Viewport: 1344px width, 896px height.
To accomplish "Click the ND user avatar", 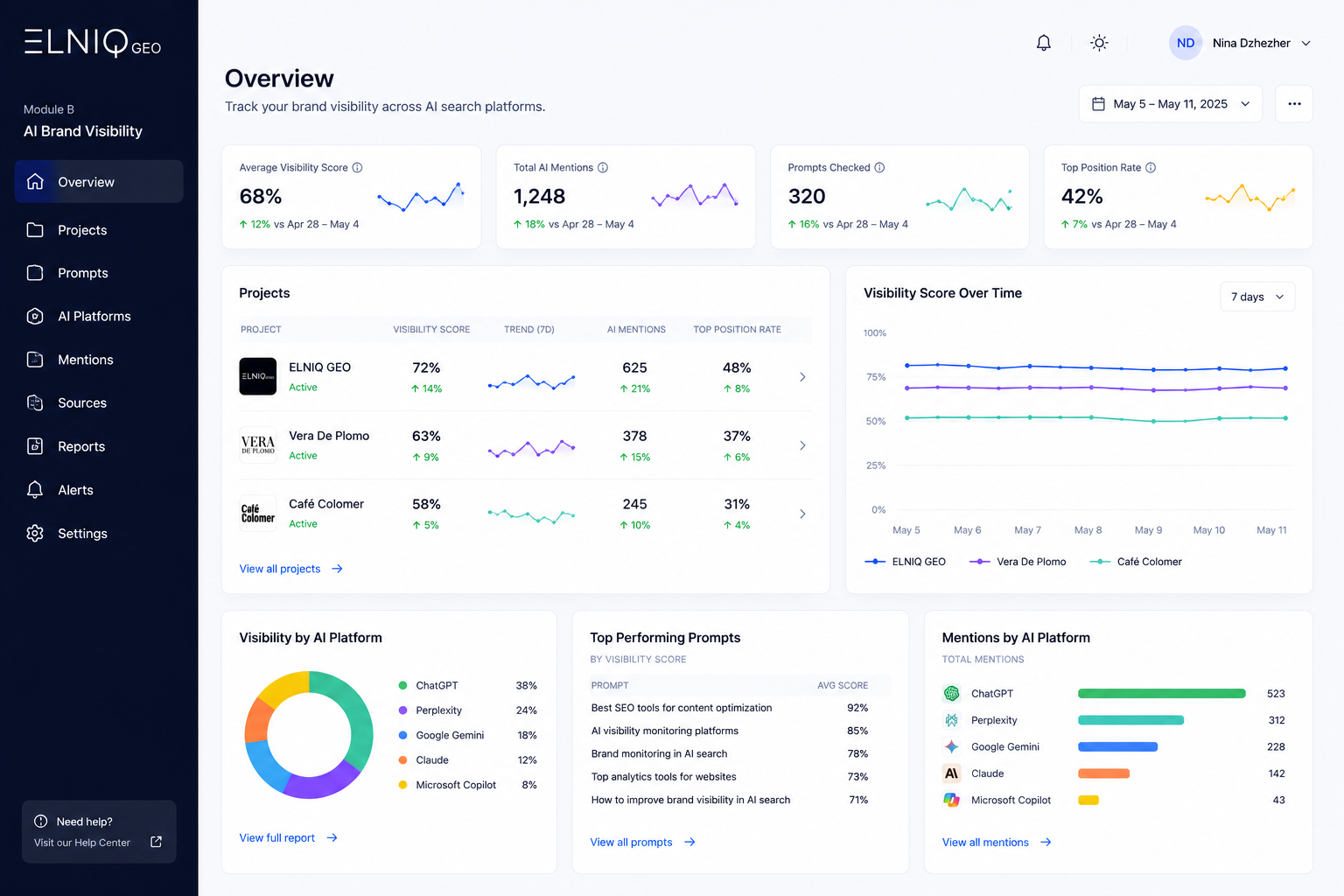I will coord(1186,43).
